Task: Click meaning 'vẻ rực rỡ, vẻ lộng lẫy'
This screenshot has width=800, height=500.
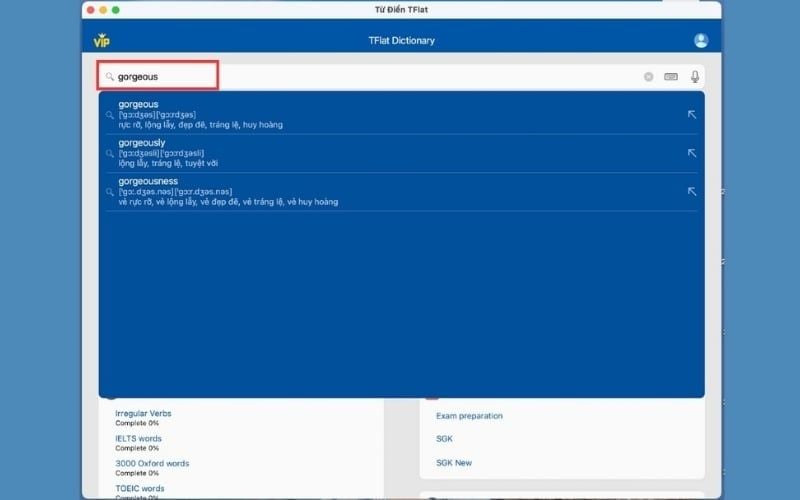Action: point(228,202)
